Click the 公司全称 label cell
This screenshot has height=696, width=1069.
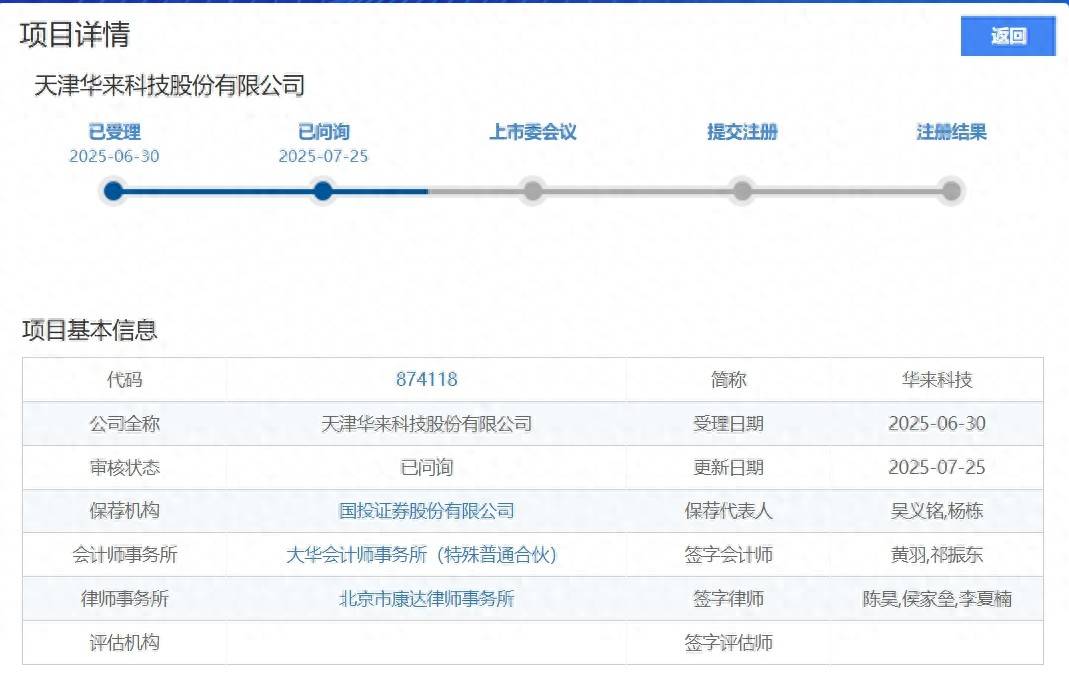coord(125,424)
